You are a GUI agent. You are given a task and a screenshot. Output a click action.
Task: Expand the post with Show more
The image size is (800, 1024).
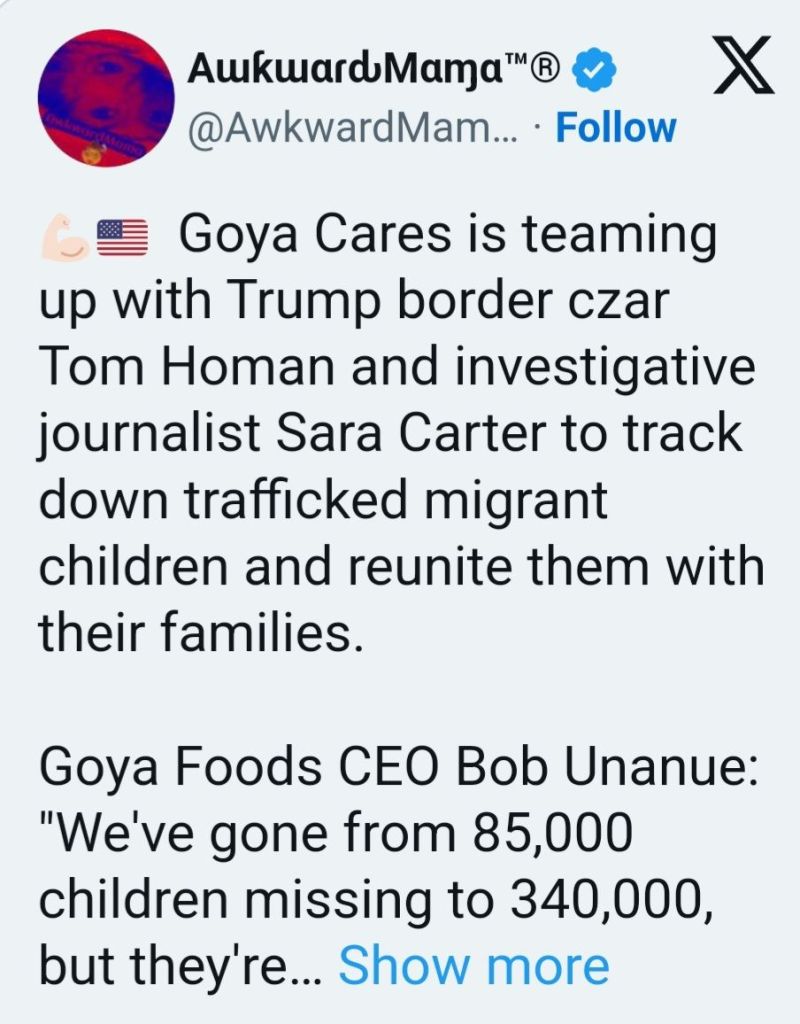473,965
